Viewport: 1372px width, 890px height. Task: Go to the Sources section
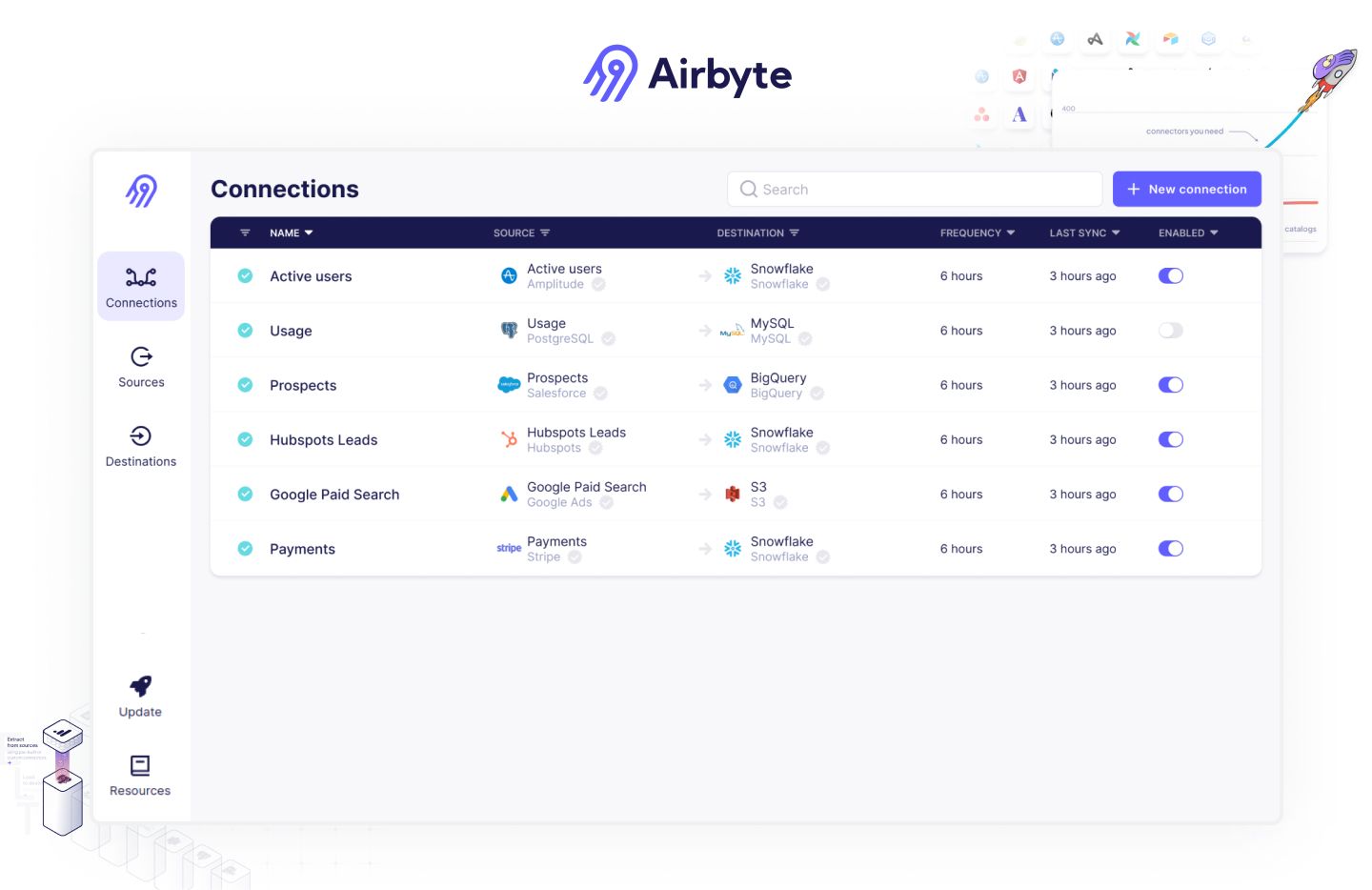[141, 367]
